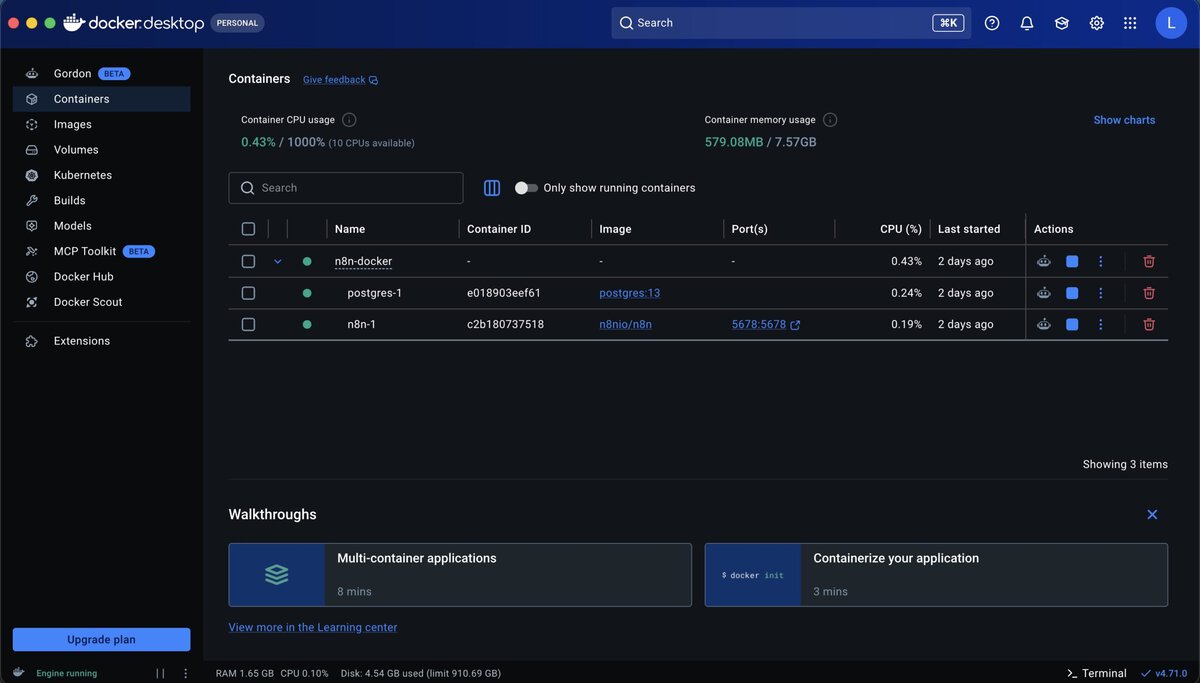Delete the n8n-docker stack
The image size is (1200, 683).
(1149, 261)
